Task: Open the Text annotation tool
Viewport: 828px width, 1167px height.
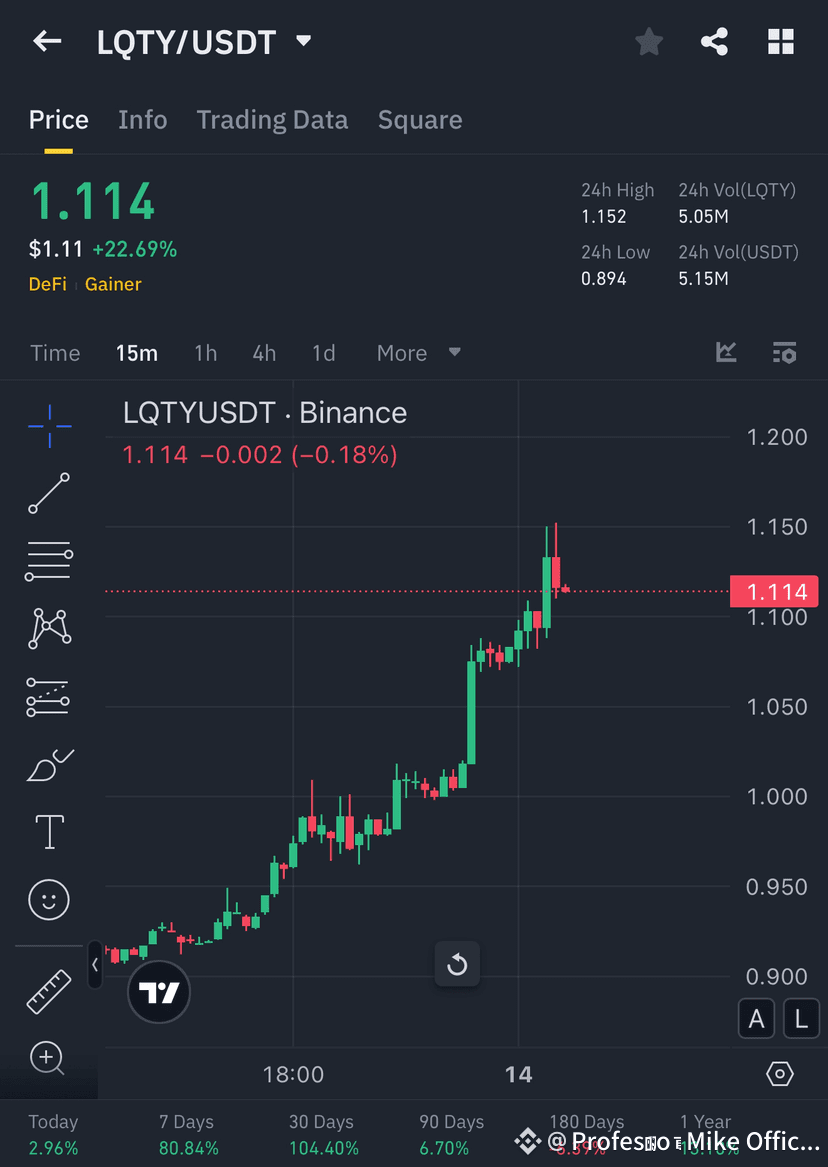Action: [49, 831]
